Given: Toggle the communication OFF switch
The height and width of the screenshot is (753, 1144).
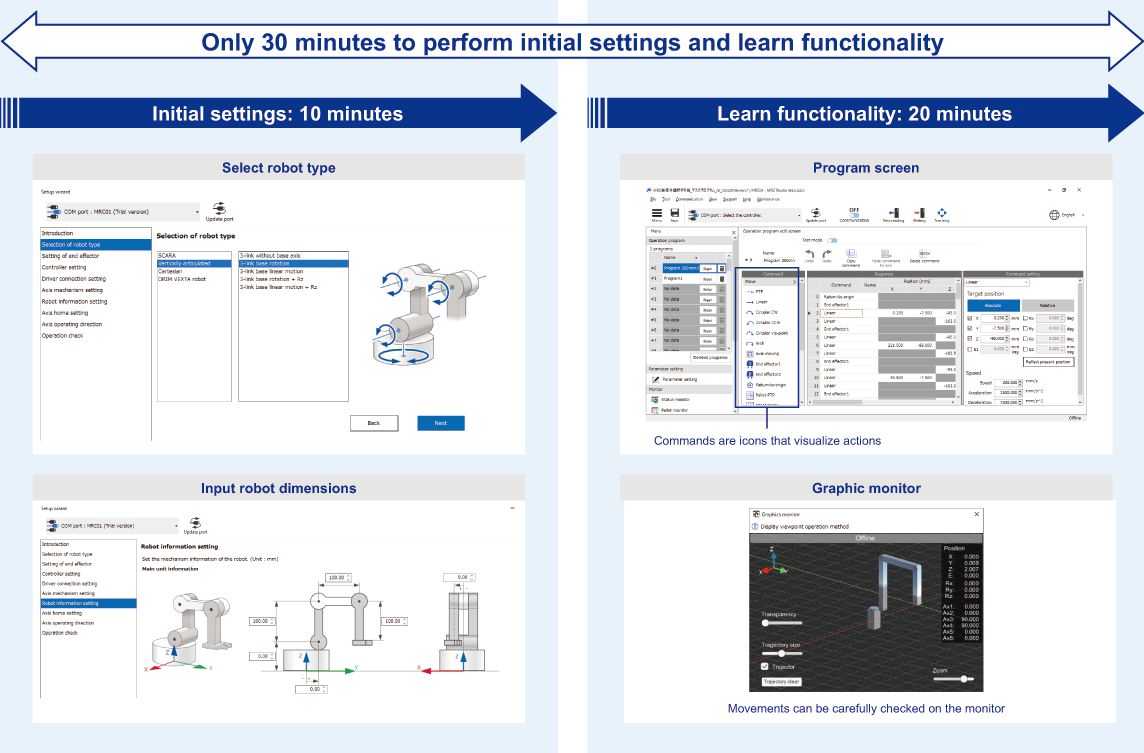Looking at the screenshot, I should [x=854, y=215].
